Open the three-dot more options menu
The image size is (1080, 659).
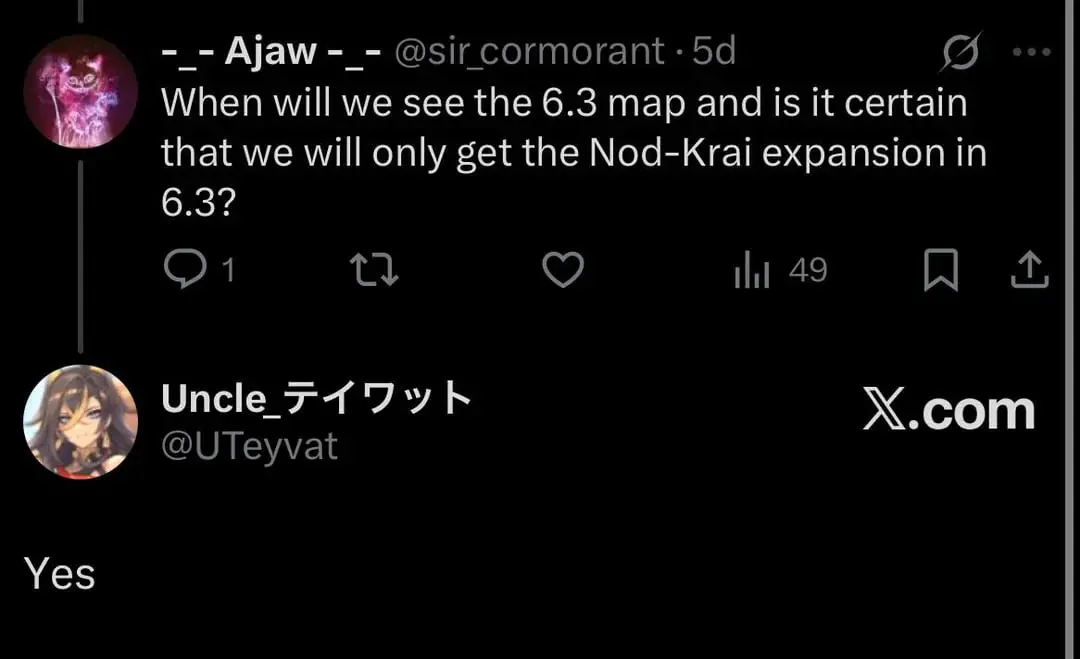(1031, 52)
